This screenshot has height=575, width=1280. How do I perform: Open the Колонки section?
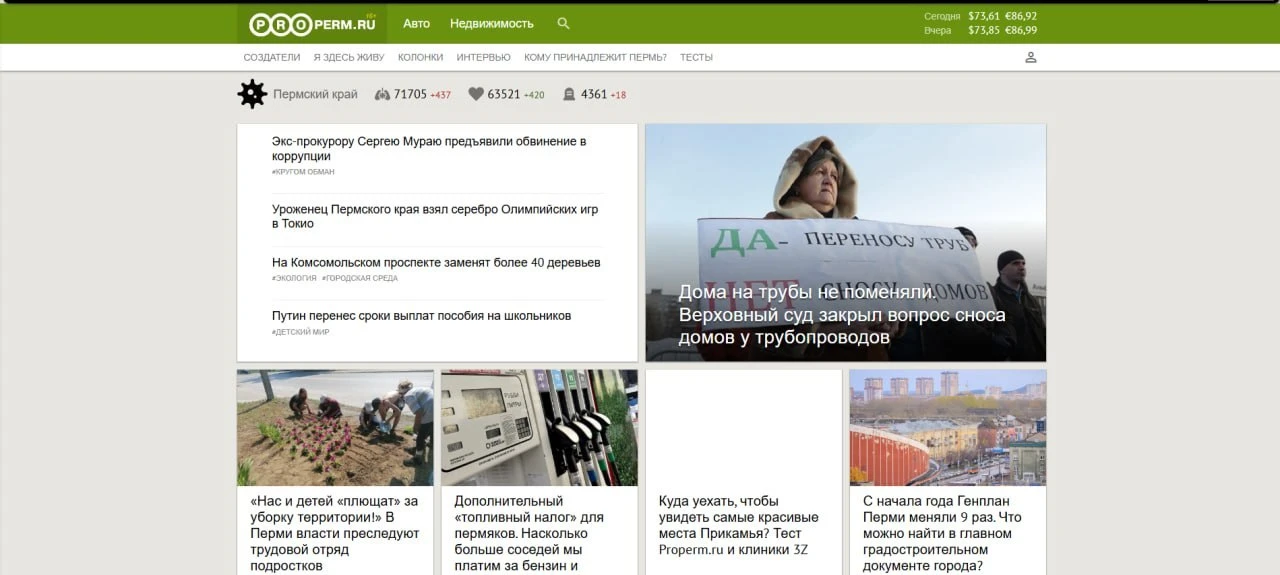point(420,57)
